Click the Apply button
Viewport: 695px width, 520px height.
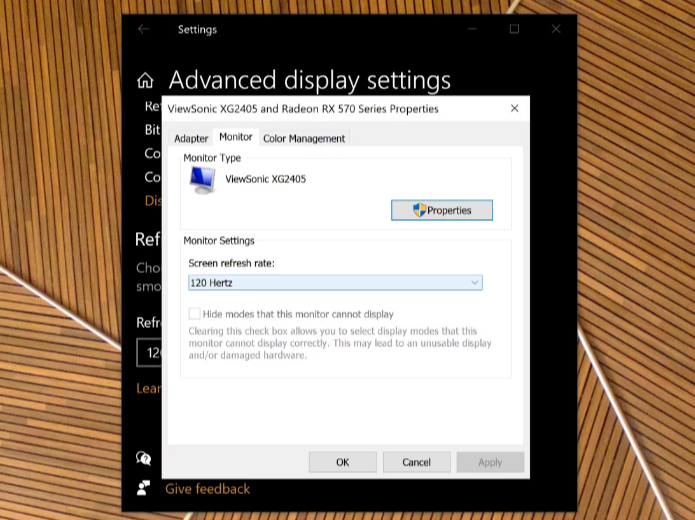coord(490,462)
